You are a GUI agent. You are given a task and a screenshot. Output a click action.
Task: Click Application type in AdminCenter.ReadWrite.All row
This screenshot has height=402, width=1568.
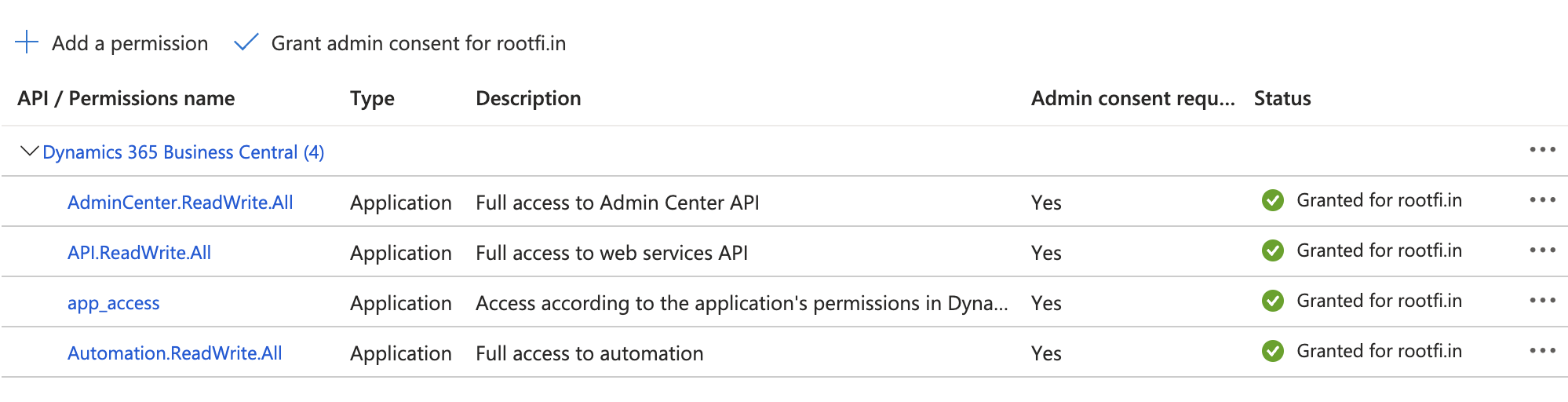click(x=401, y=203)
